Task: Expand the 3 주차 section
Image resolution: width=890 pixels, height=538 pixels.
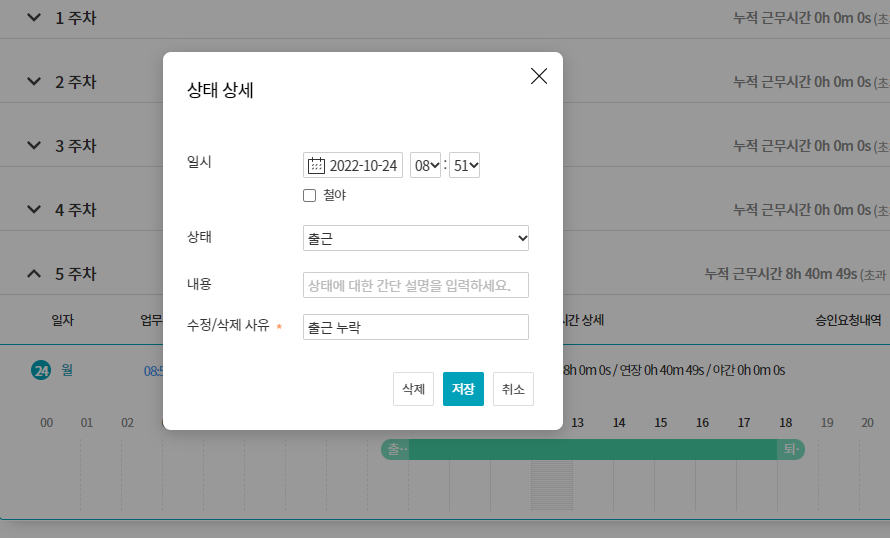Action: pos(34,145)
